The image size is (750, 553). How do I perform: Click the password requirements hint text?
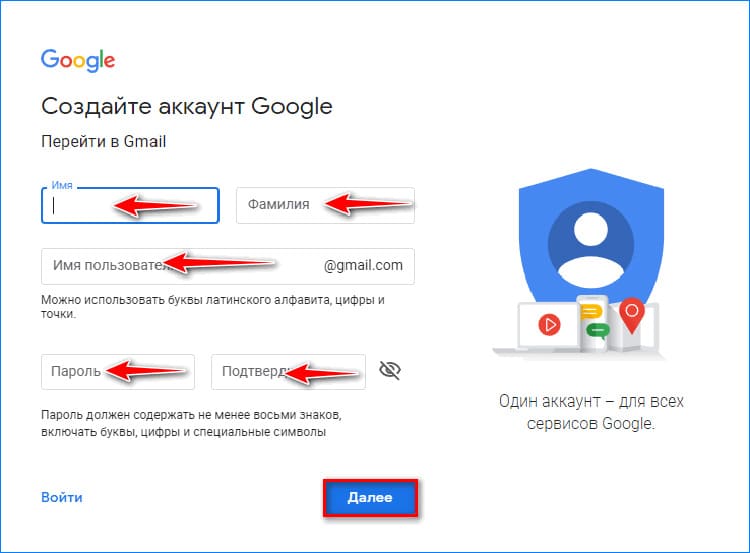click(191, 423)
